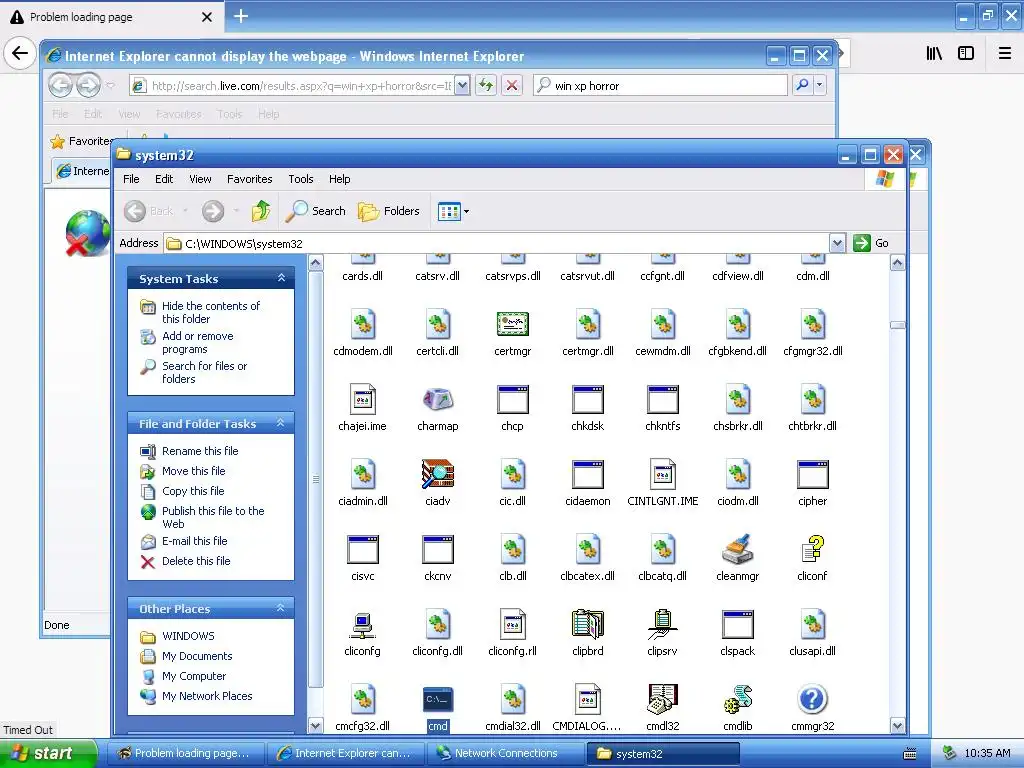Click the taskbar clock showing 10:35 AM

click(x=987, y=753)
